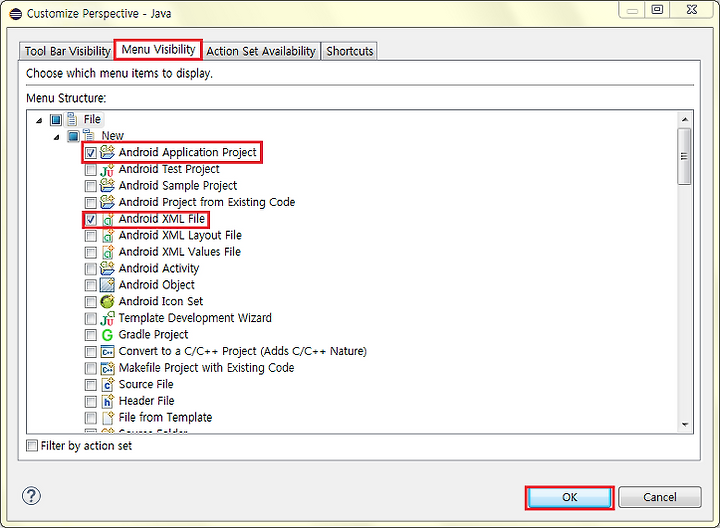Image resolution: width=720 pixels, height=528 pixels.
Task: Click the Android Activity icon
Action: pyautogui.click(x=107, y=268)
